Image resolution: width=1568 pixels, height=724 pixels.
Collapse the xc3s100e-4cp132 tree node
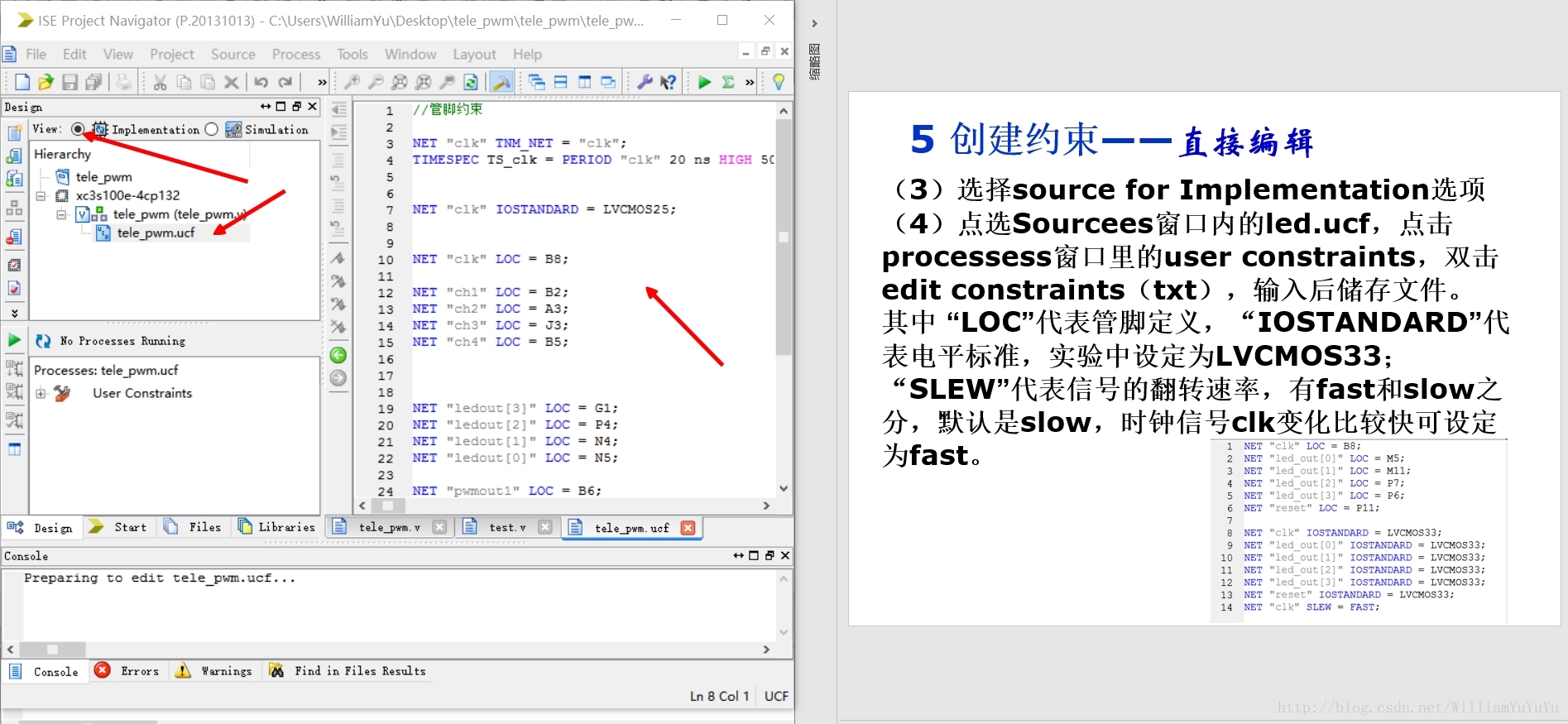tap(41, 196)
